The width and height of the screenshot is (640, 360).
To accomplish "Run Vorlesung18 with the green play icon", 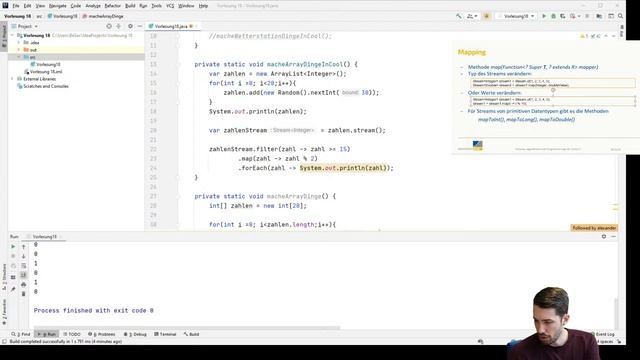I will (x=544, y=16).
